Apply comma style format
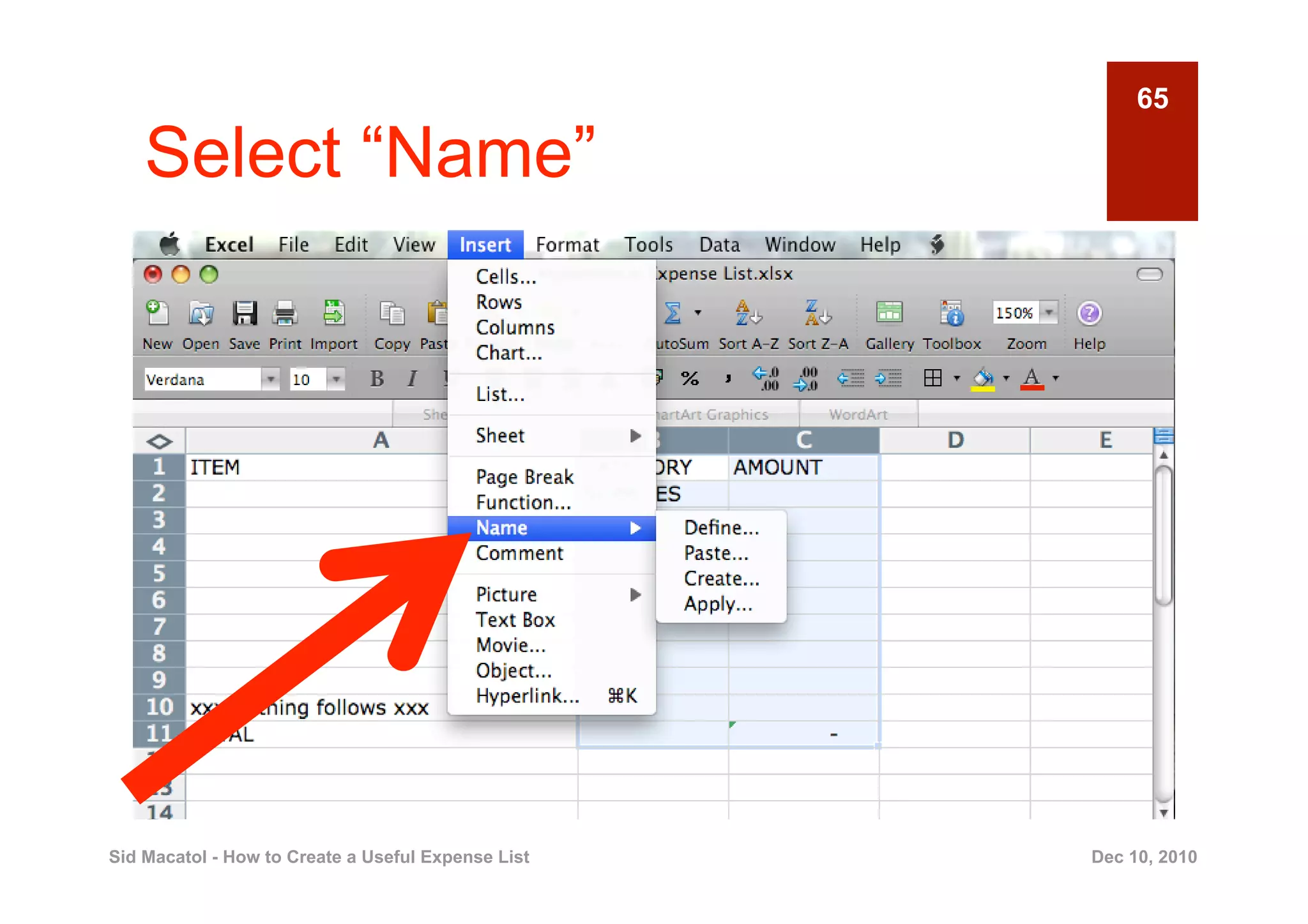 pos(727,379)
